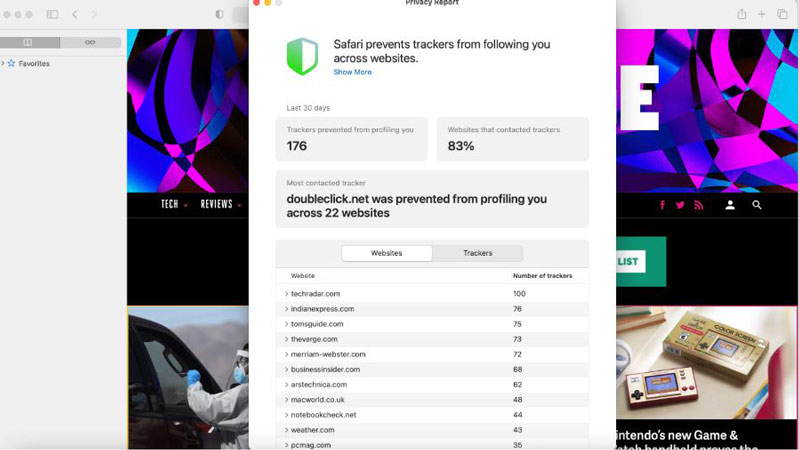Click the Show More link
The width and height of the screenshot is (799, 450).
(352, 72)
